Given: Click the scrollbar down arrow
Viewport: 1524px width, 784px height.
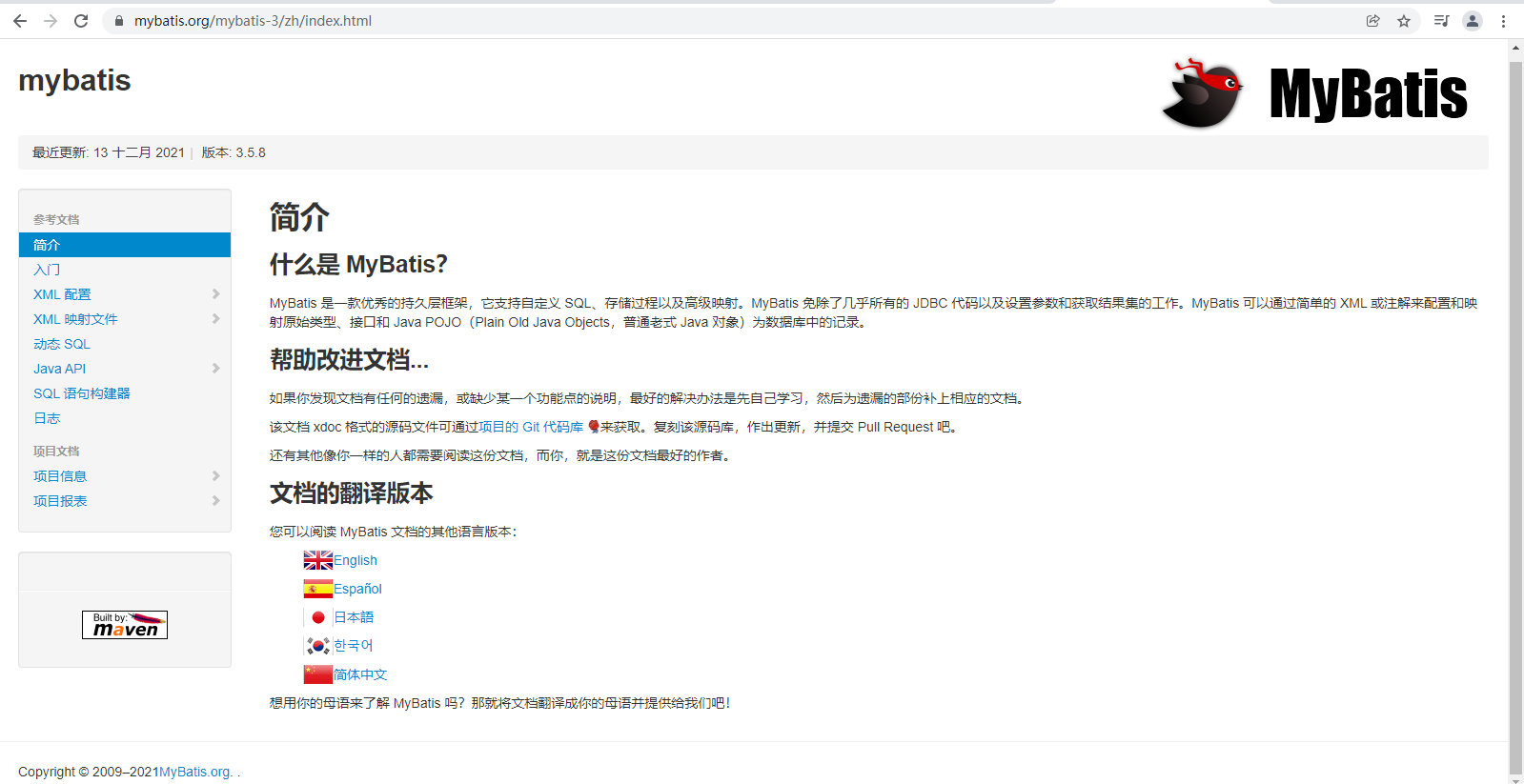Looking at the screenshot, I should (x=1515, y=779).
